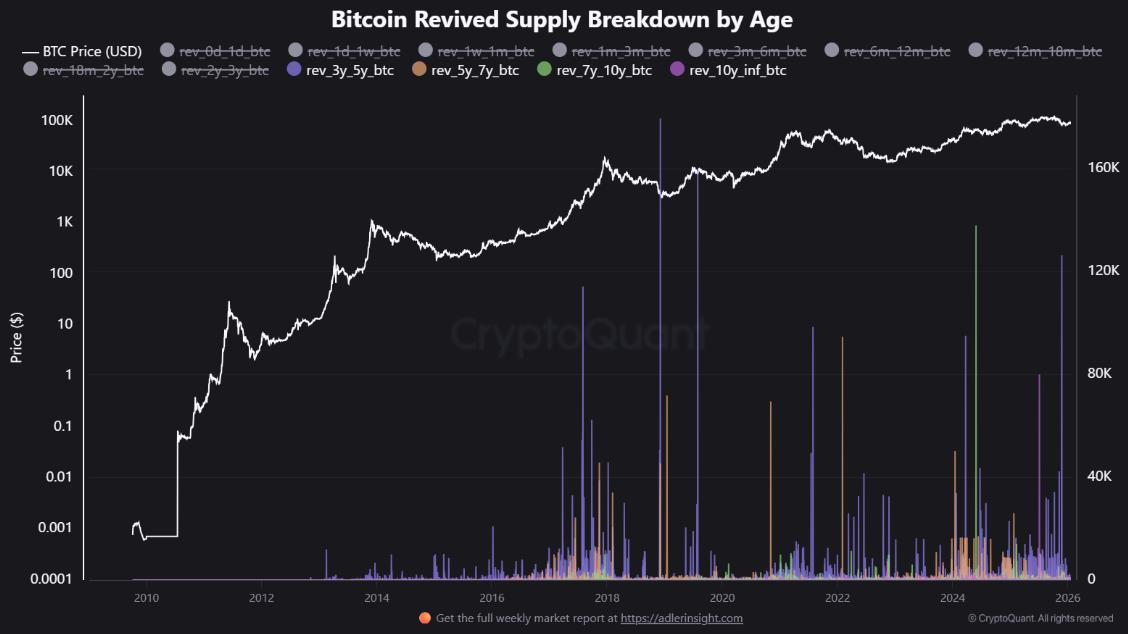Open the adlerinsight.com link
Viewport: 1128px width, 634px height.
click(681, 618)
